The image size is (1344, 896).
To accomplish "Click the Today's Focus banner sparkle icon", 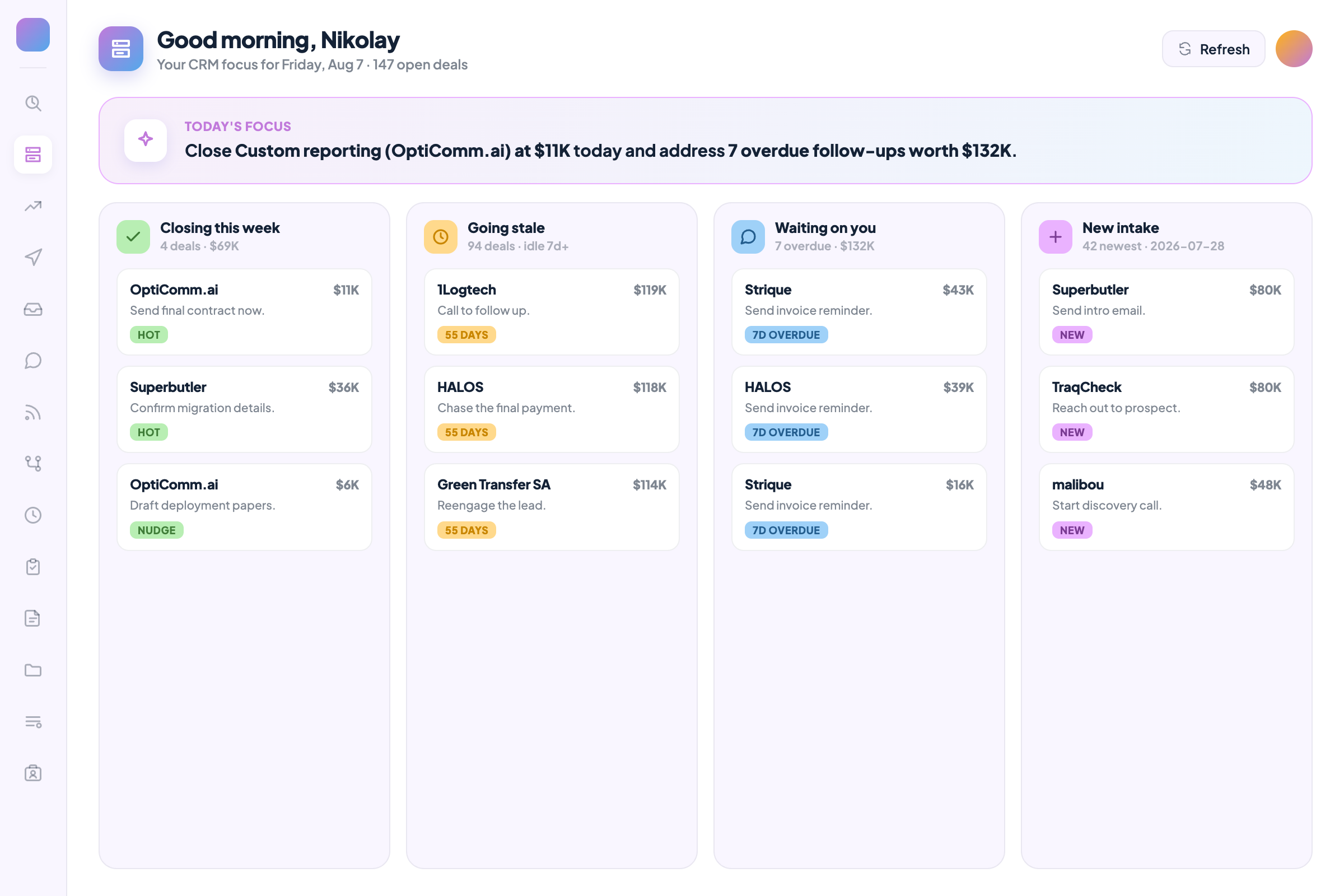I will pyautogui.click(x=146, y=140).
